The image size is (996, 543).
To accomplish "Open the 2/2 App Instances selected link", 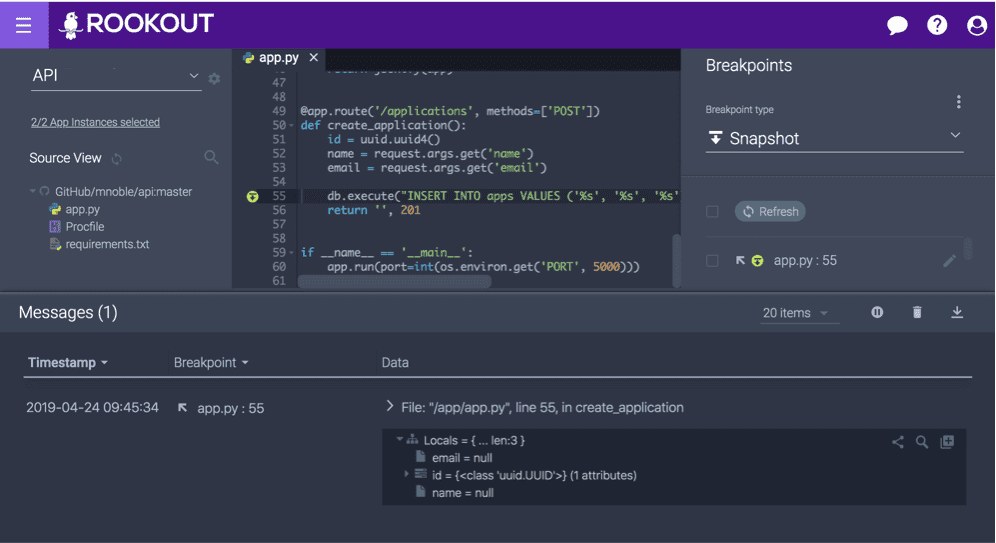I will tap(95, 122).
